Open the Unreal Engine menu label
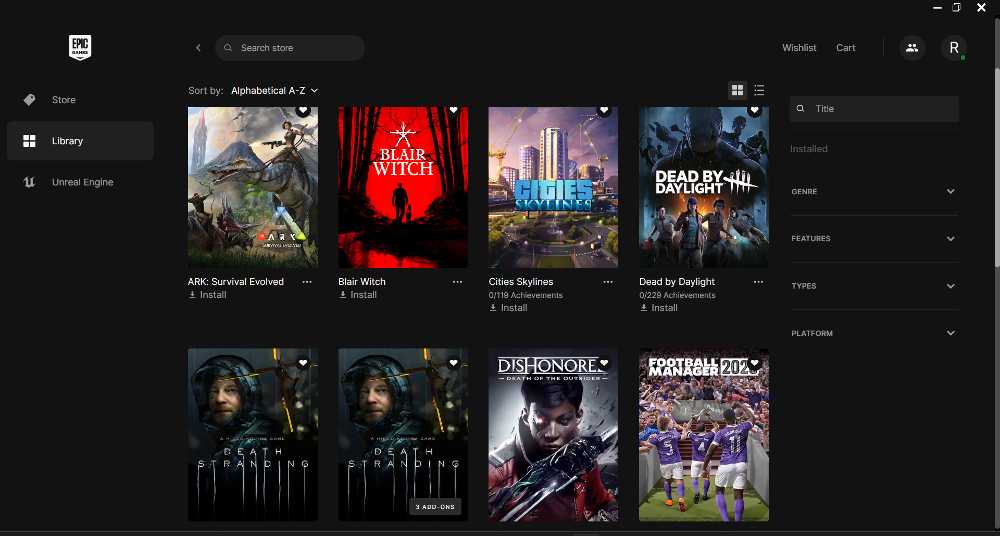 click(83, 182)
